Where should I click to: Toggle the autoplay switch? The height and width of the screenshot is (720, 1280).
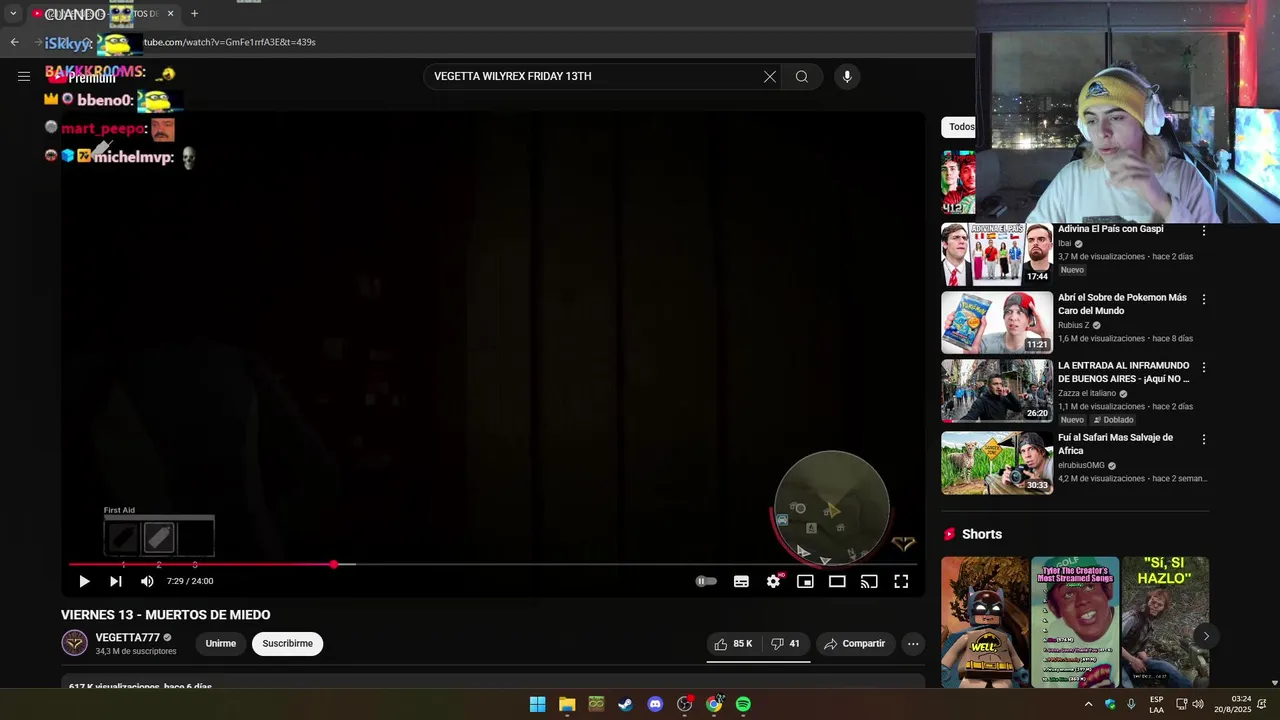(x=706, y=581)
